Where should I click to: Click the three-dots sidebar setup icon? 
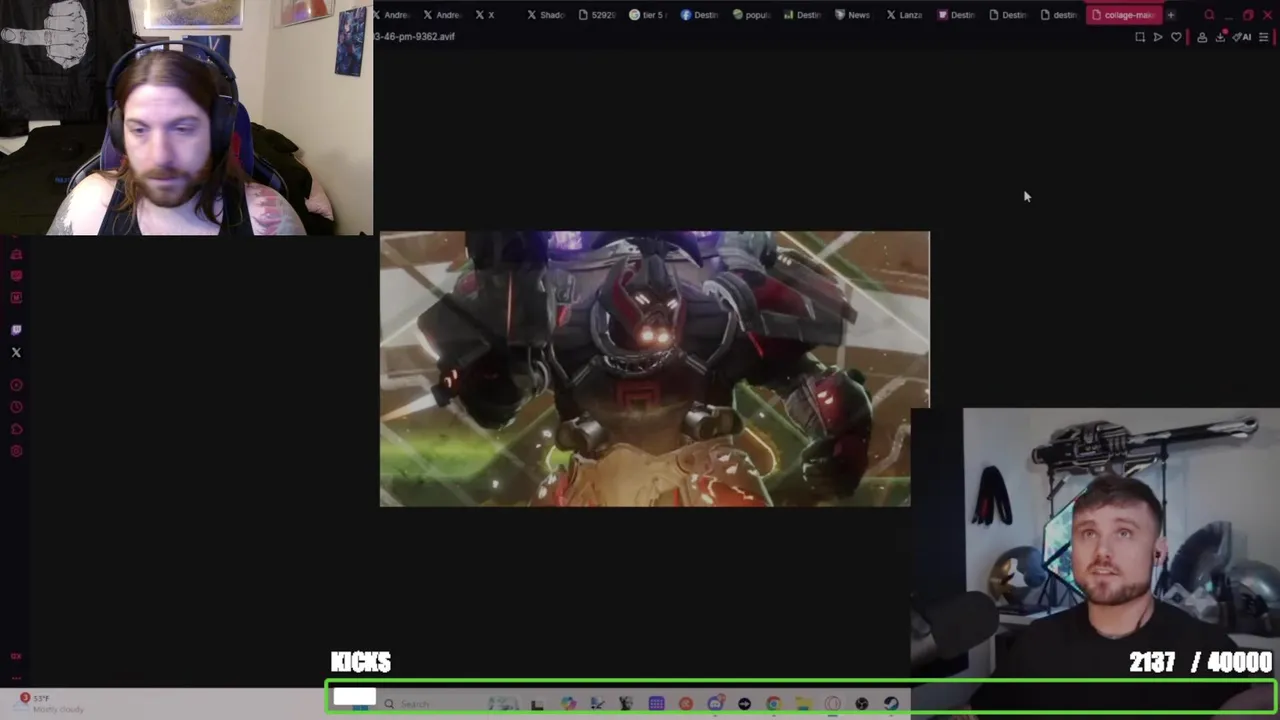(x=16, y=678)
